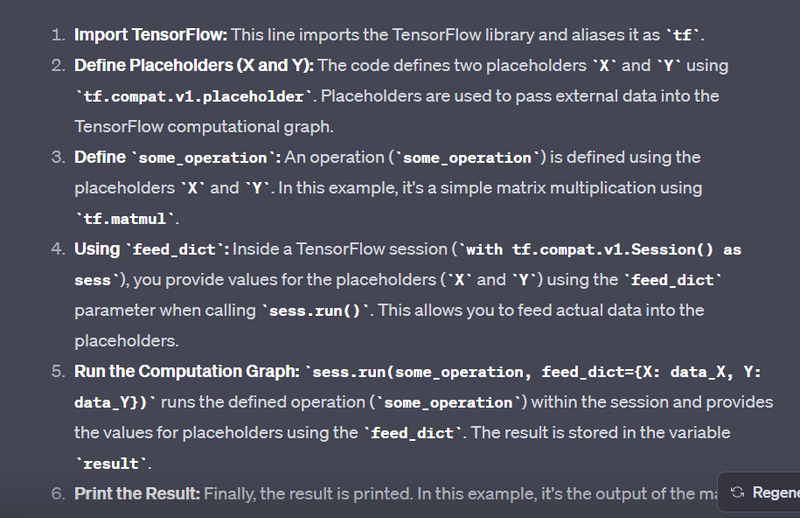The image size is (800, 518).
Task: Click 'Run the Computation Graph:' heading
Action: tap(187, 372)
